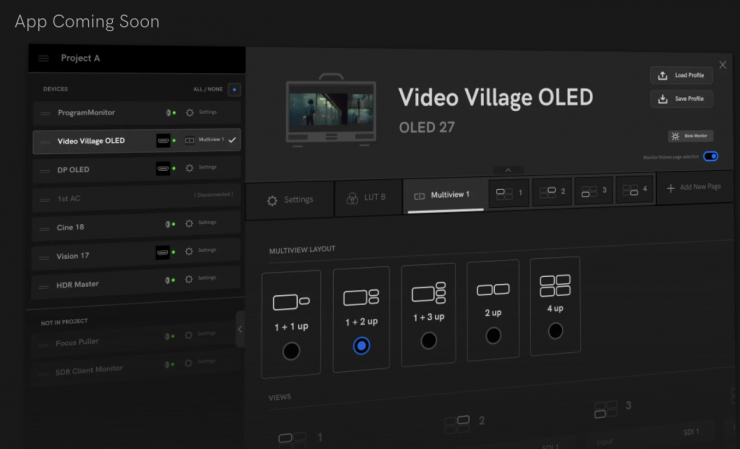Open the Settings tab
This screenshot has width=740, height=449.
click(290, 199)
